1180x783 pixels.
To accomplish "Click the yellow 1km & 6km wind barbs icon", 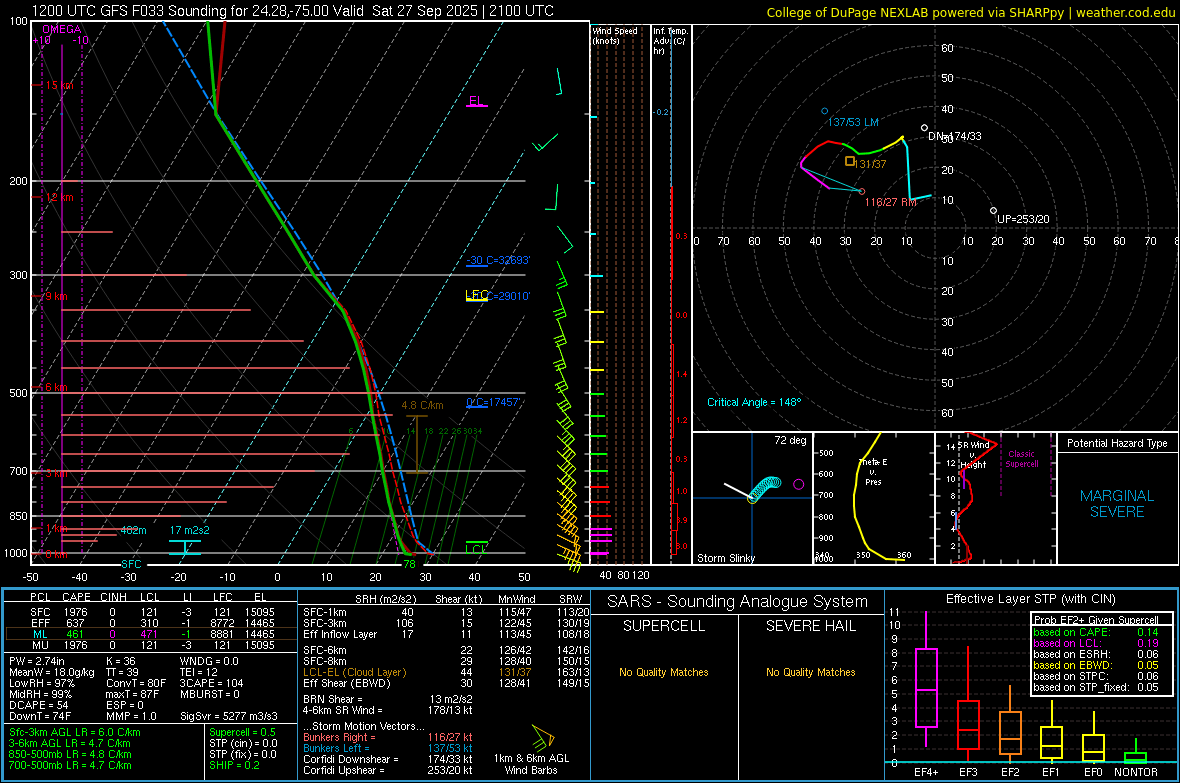I will point(543,739).
